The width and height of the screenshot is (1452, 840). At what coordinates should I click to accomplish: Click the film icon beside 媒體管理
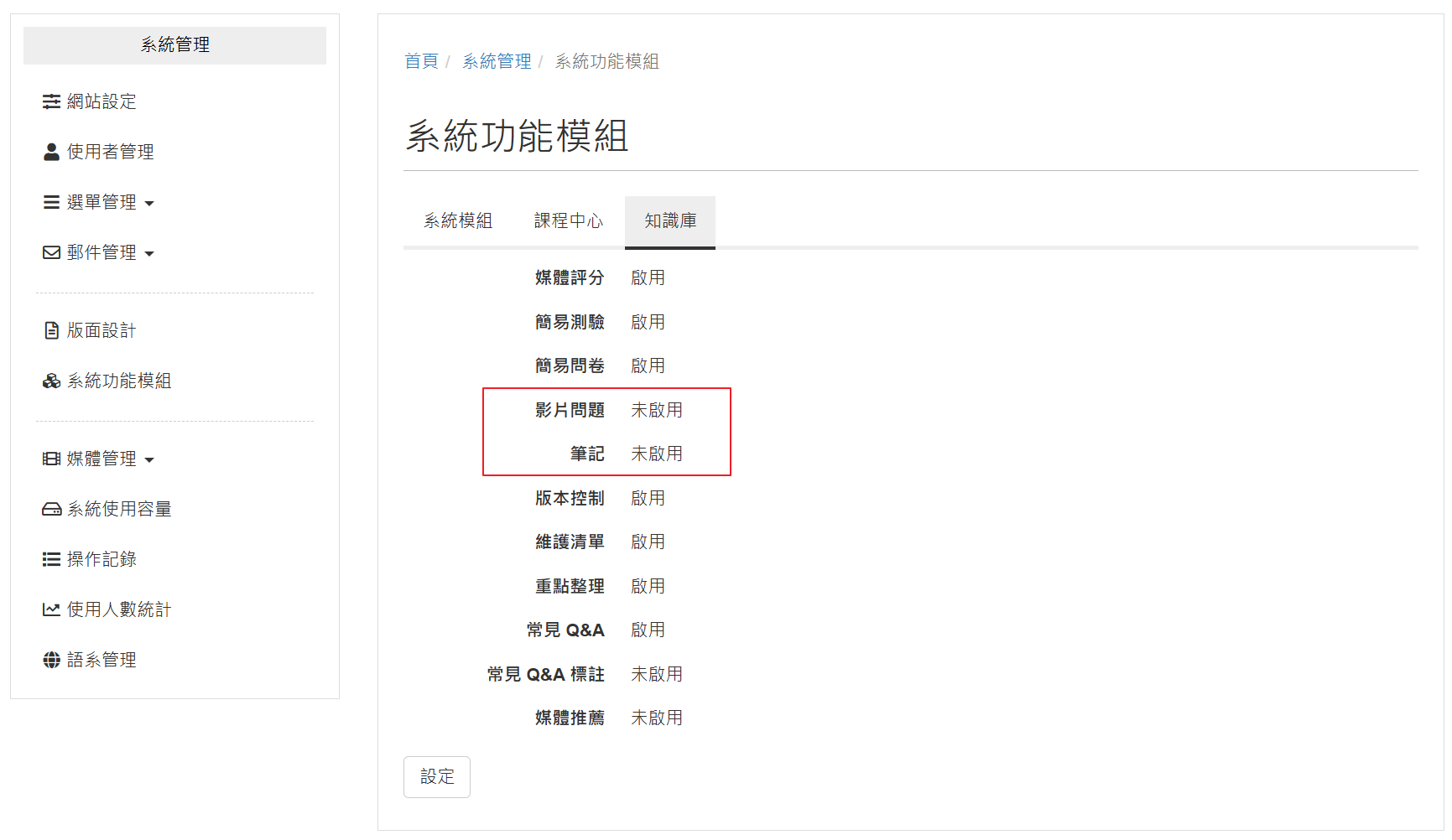click(51, 459)
